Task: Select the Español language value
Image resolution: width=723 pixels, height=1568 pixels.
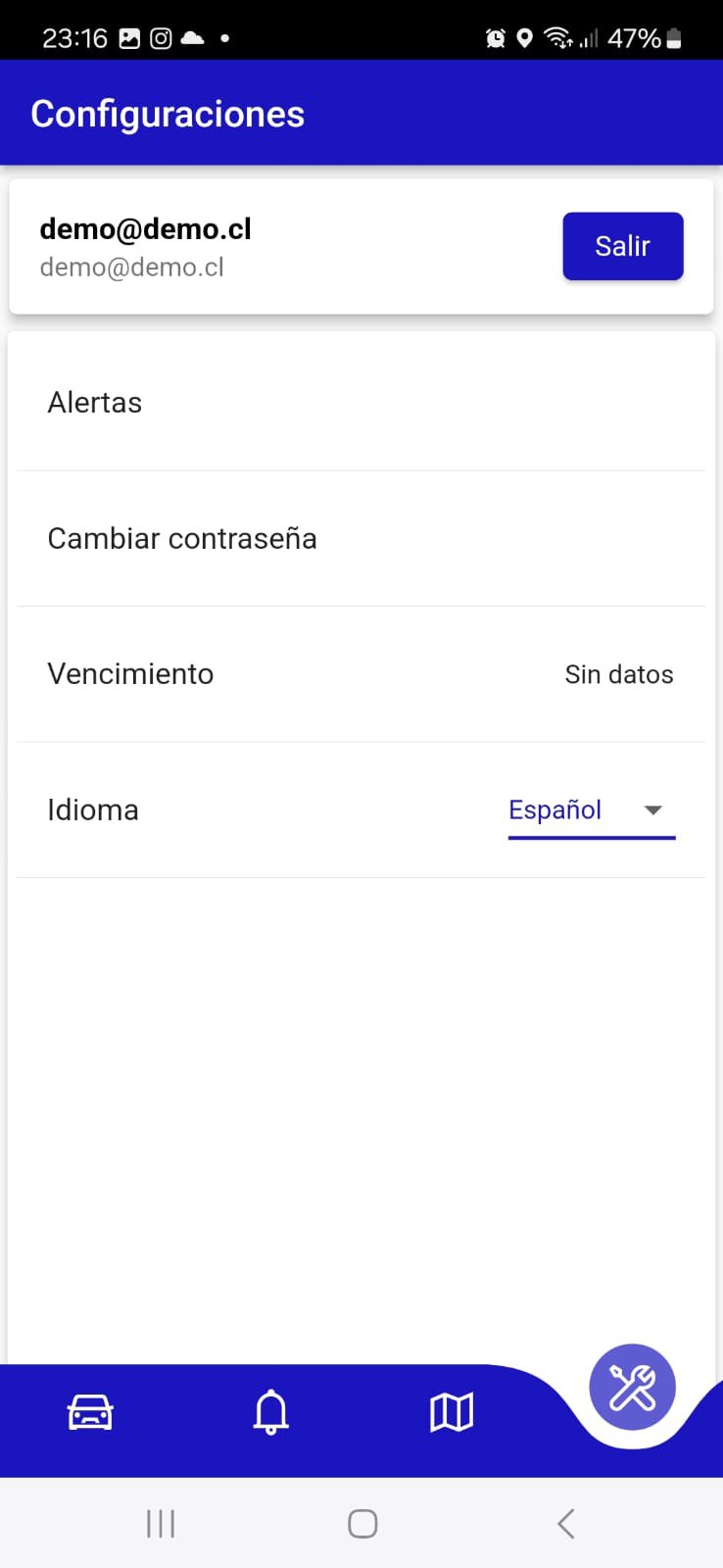Action: tap(555, 810)
